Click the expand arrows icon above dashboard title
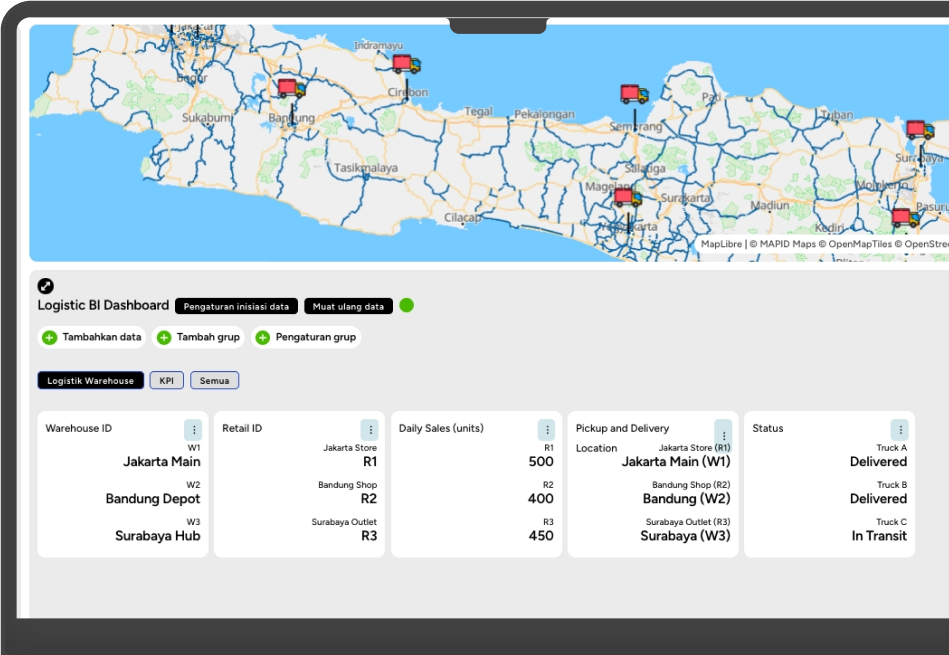This screenshot has width=949, height=655. tap(46, 286)
